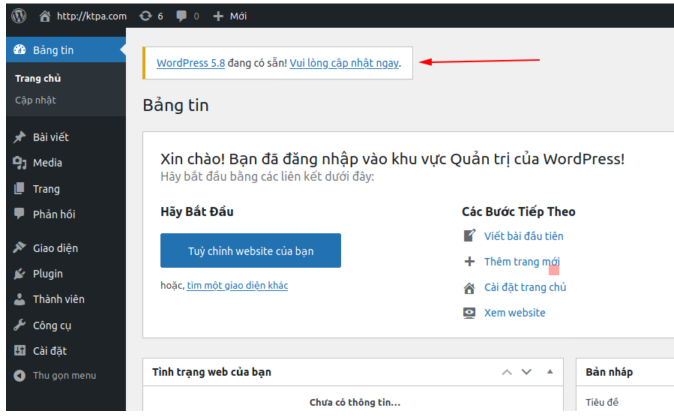The height and width of the screenshot is (419, 674).
Task: Open the updates icon showing 6
Action: click(146, 16)
